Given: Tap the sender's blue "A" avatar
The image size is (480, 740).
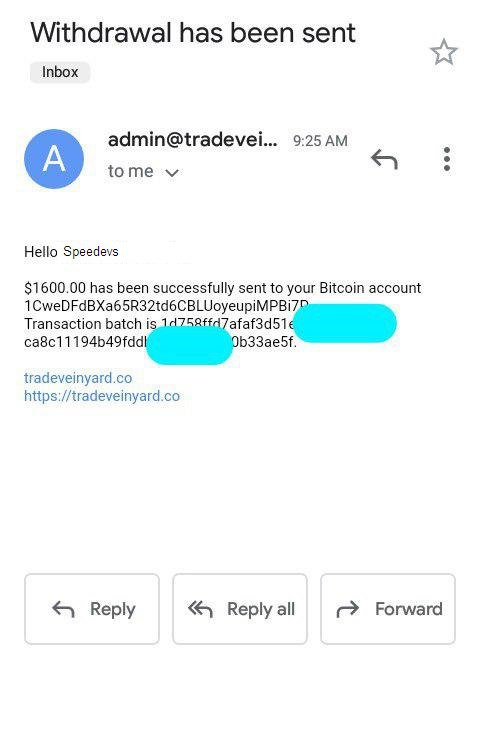Looking at the screenshot, I should click(x=54, y=159).
